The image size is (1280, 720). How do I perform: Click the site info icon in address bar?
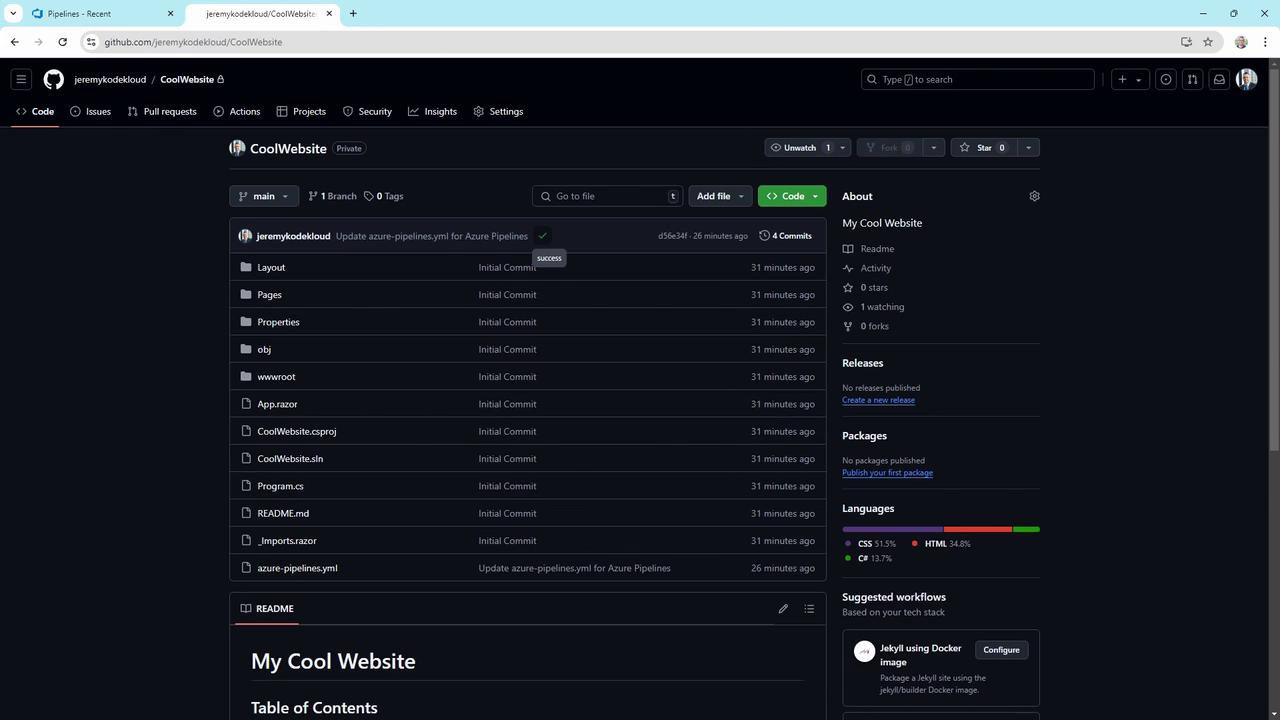[x=91, y=42]
